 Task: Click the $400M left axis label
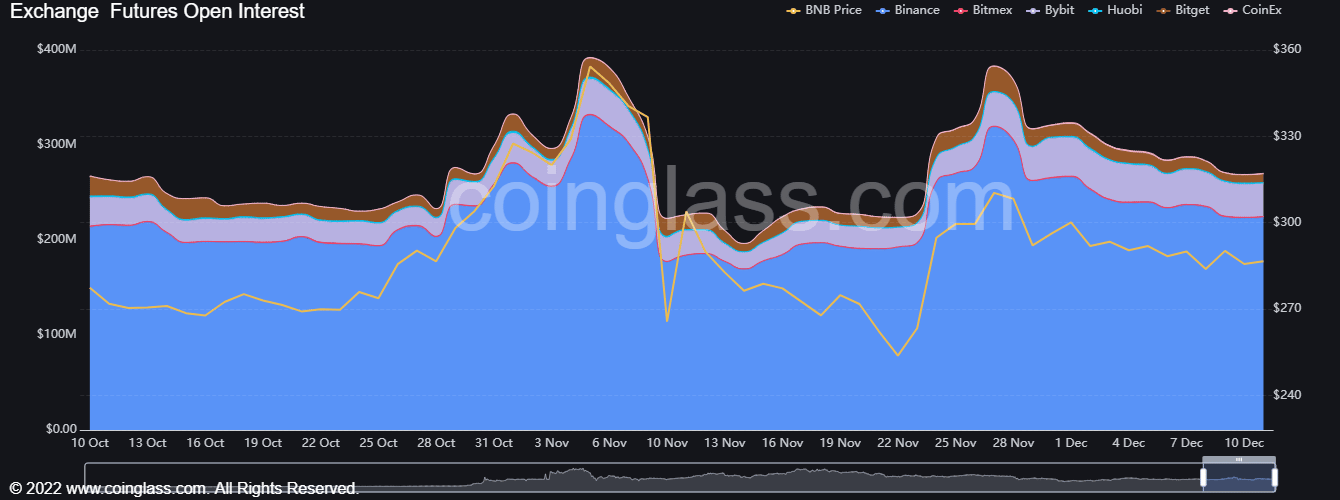click(x=56, y=49)
